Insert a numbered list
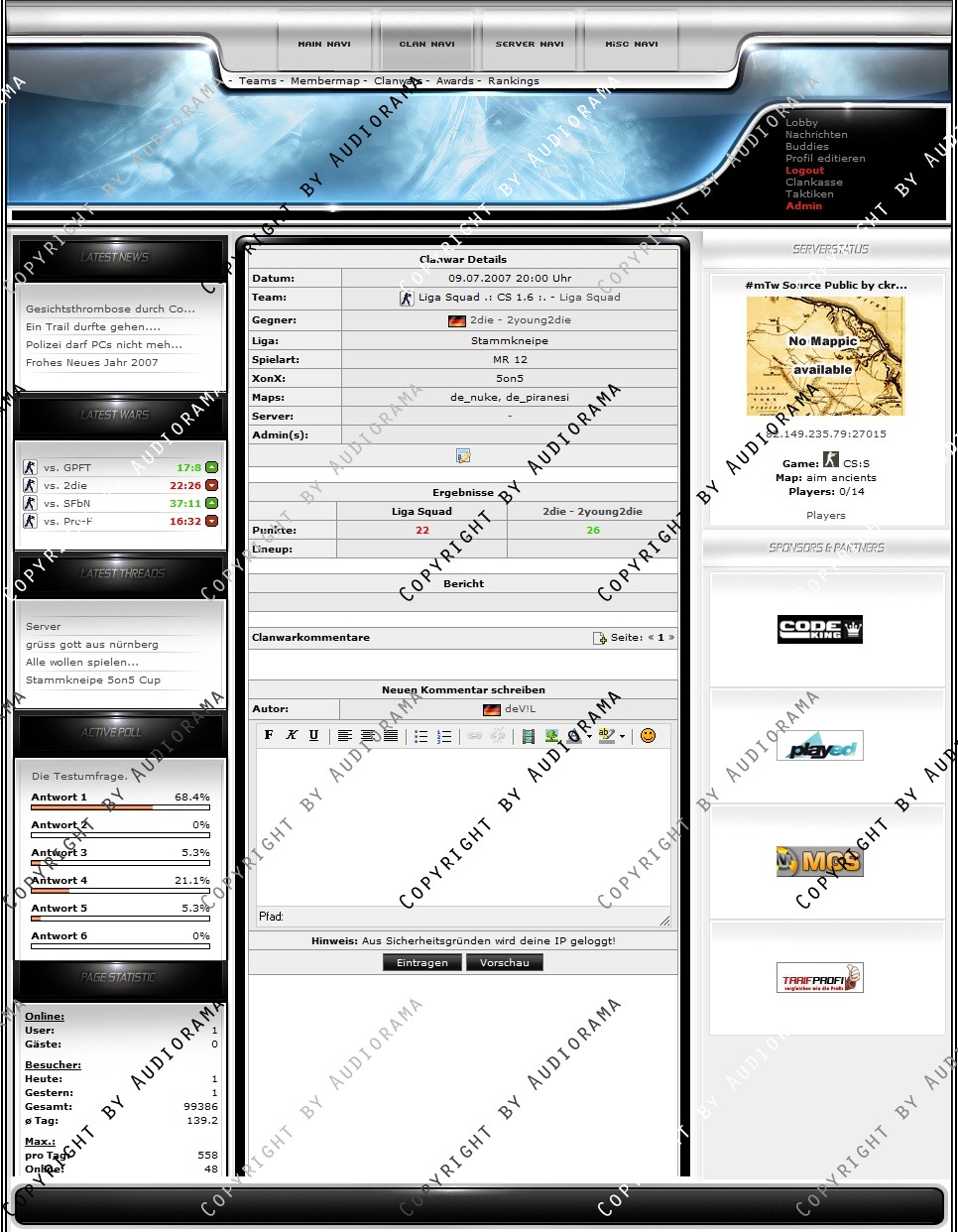The height and width of the screenshot is (1232, 958). coord(443,735)
